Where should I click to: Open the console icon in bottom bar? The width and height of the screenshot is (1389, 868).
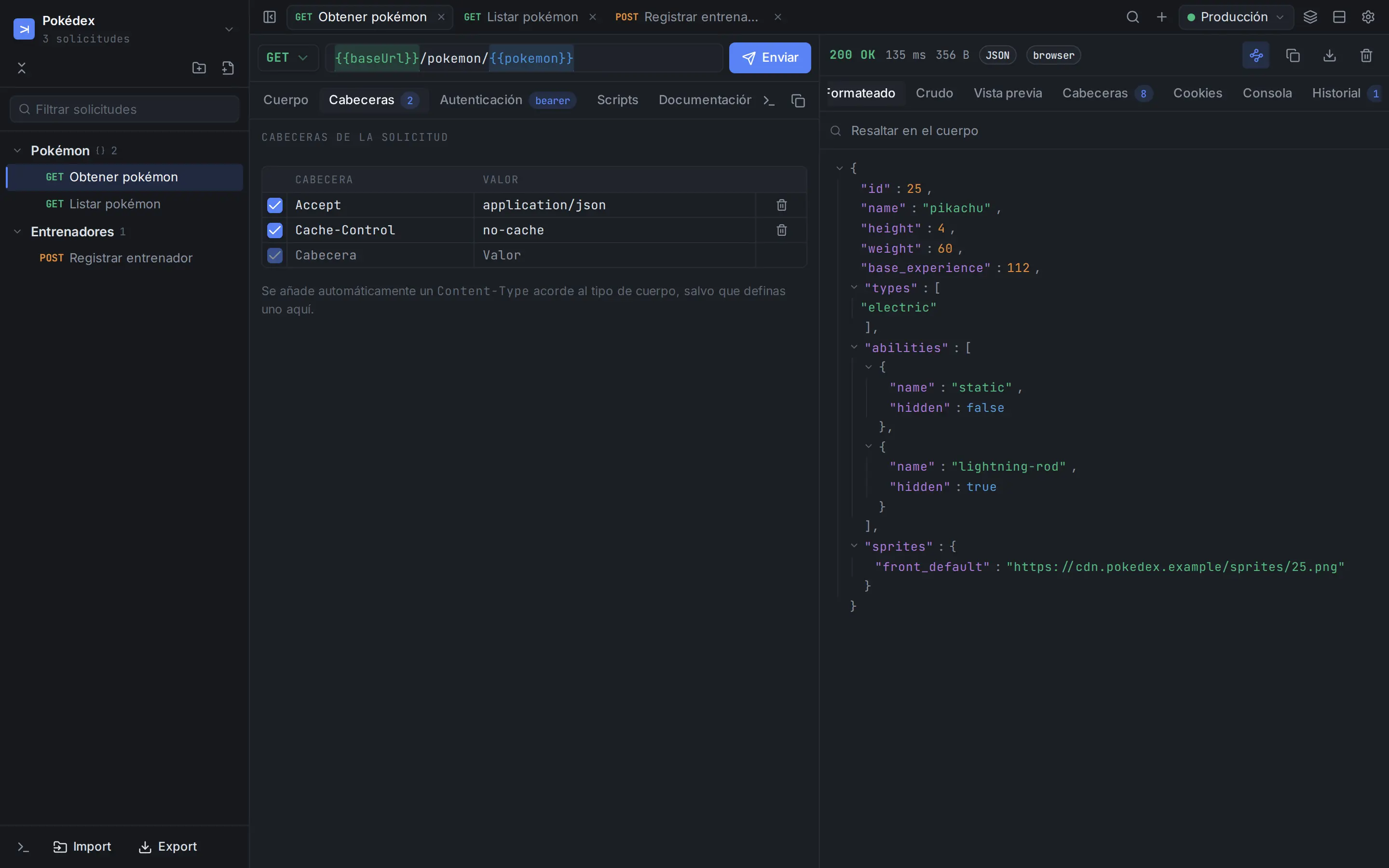coord(23,847)
